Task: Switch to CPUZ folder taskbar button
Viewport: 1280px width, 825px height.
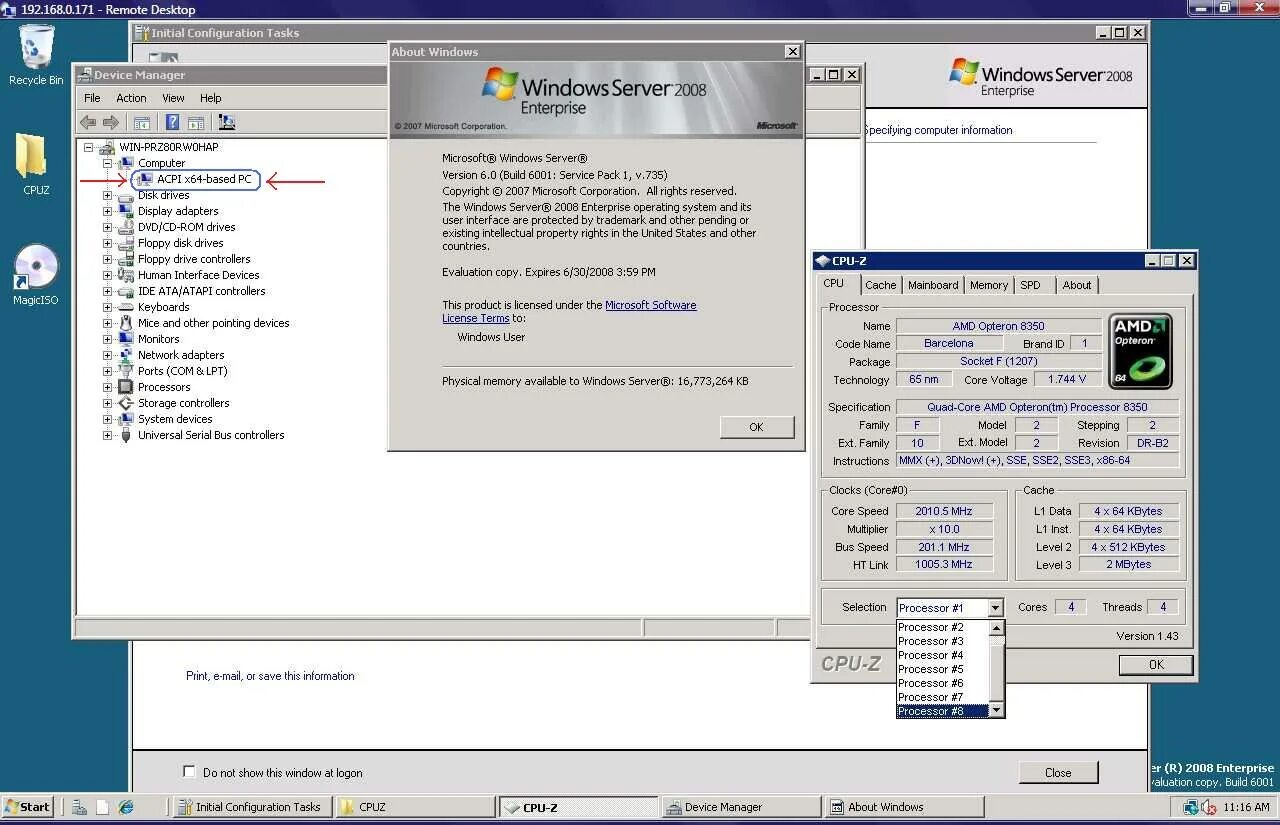Action: click(415, 807)
